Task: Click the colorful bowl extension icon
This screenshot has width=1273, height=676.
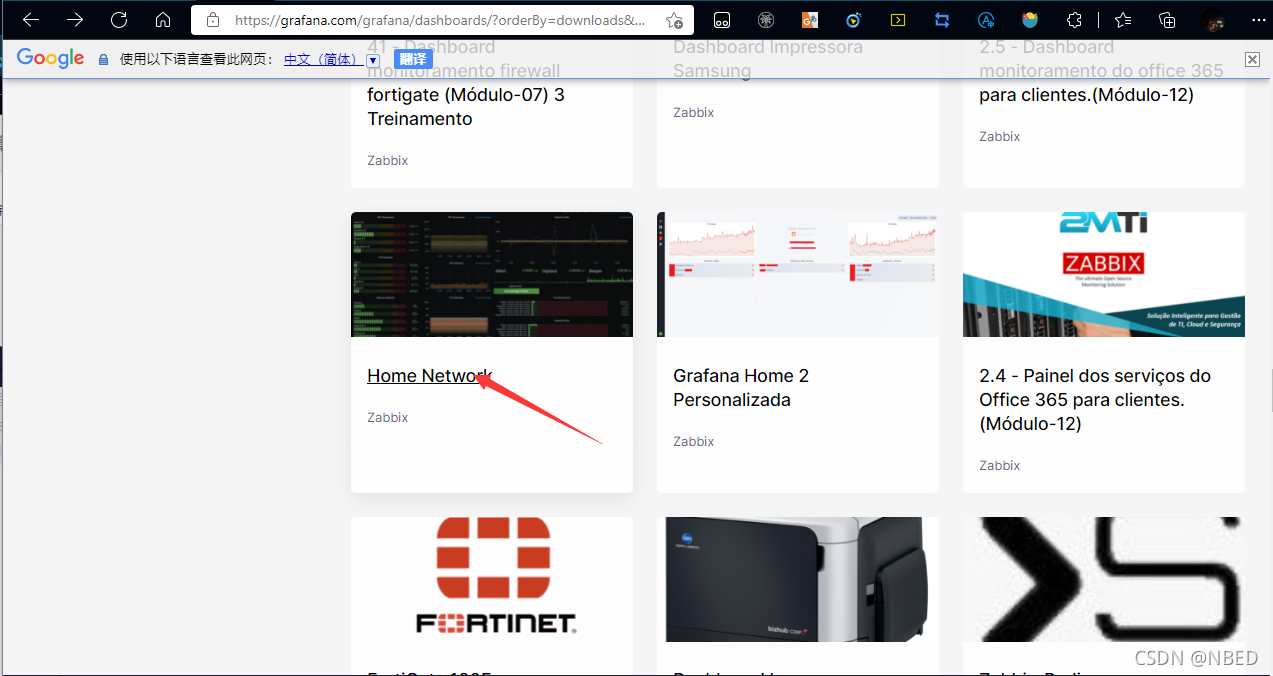Action: [1030, 20]
